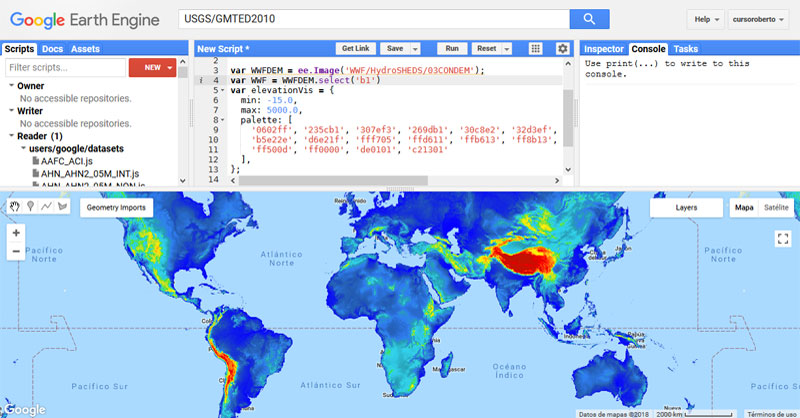The width and height of the screenshot is (800, 418).
Task: Collapse the Owner section
Action: point(11,85)
